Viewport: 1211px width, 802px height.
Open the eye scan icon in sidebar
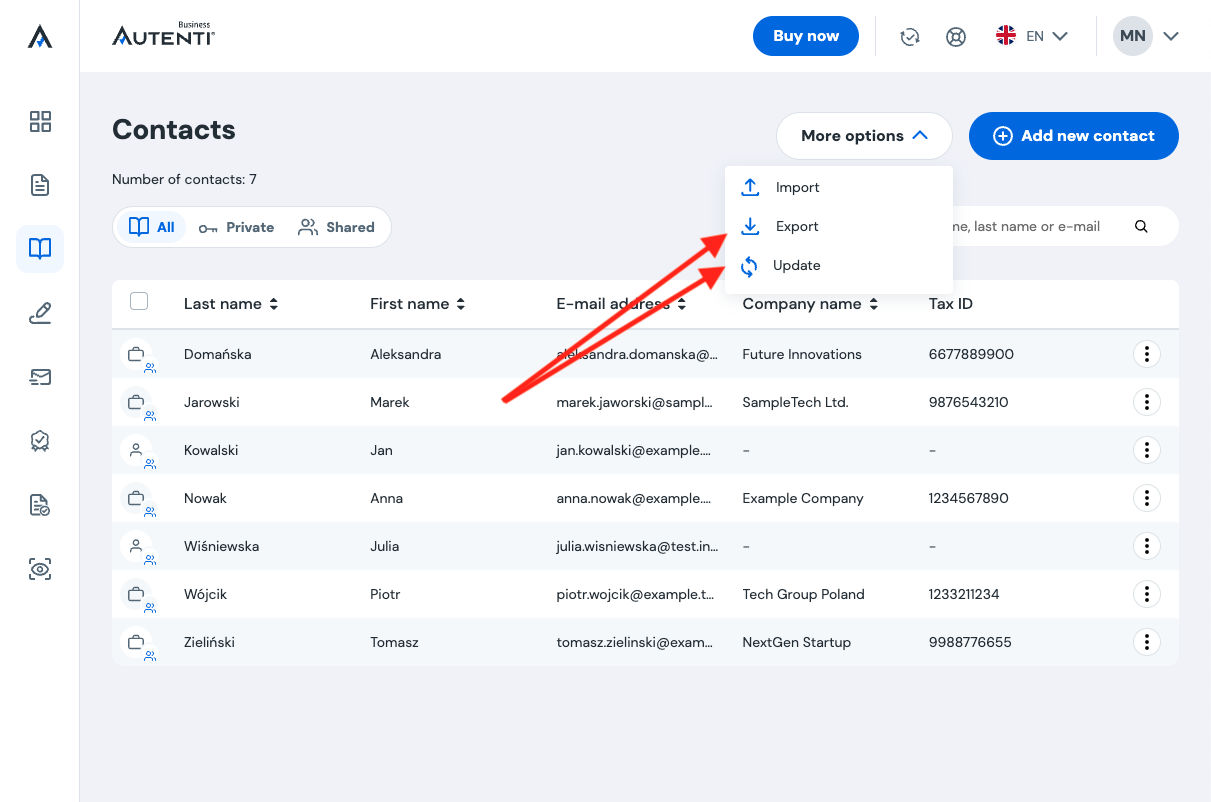point(40,569)
